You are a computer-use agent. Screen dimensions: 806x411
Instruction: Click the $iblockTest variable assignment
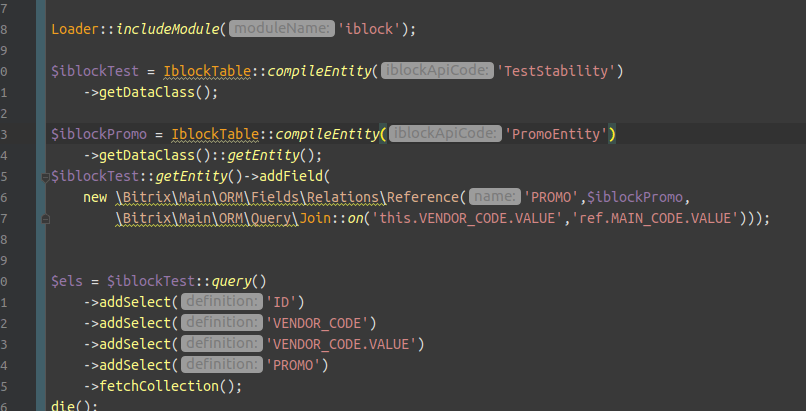tap(95, 71)
